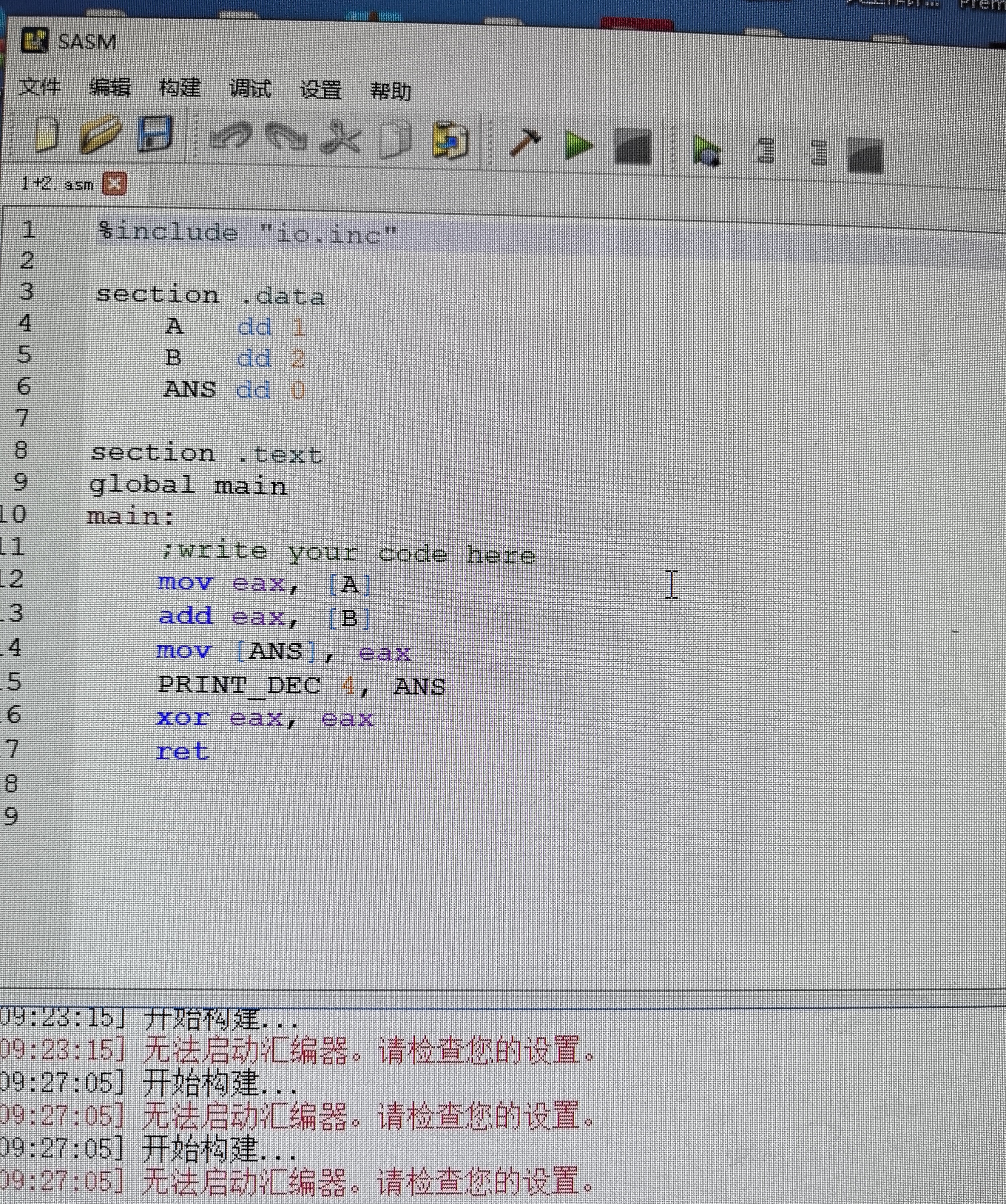Build program with hammer icon
Viewport: 1006px width, 1204px height.
(x=525, y=142)
